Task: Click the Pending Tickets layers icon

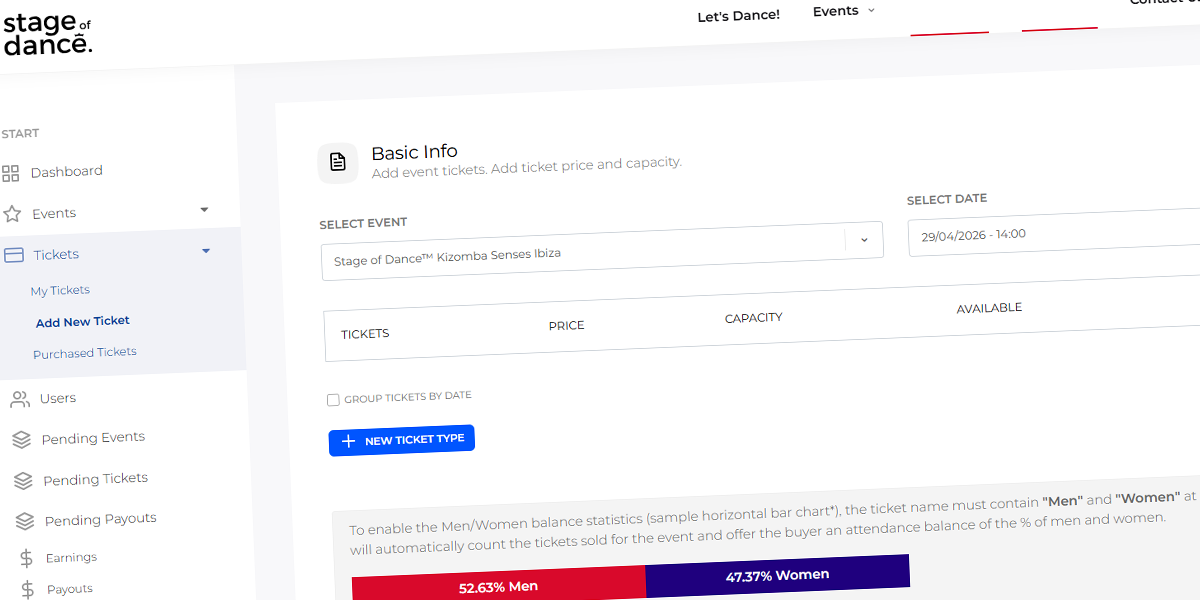Action: 23,481
